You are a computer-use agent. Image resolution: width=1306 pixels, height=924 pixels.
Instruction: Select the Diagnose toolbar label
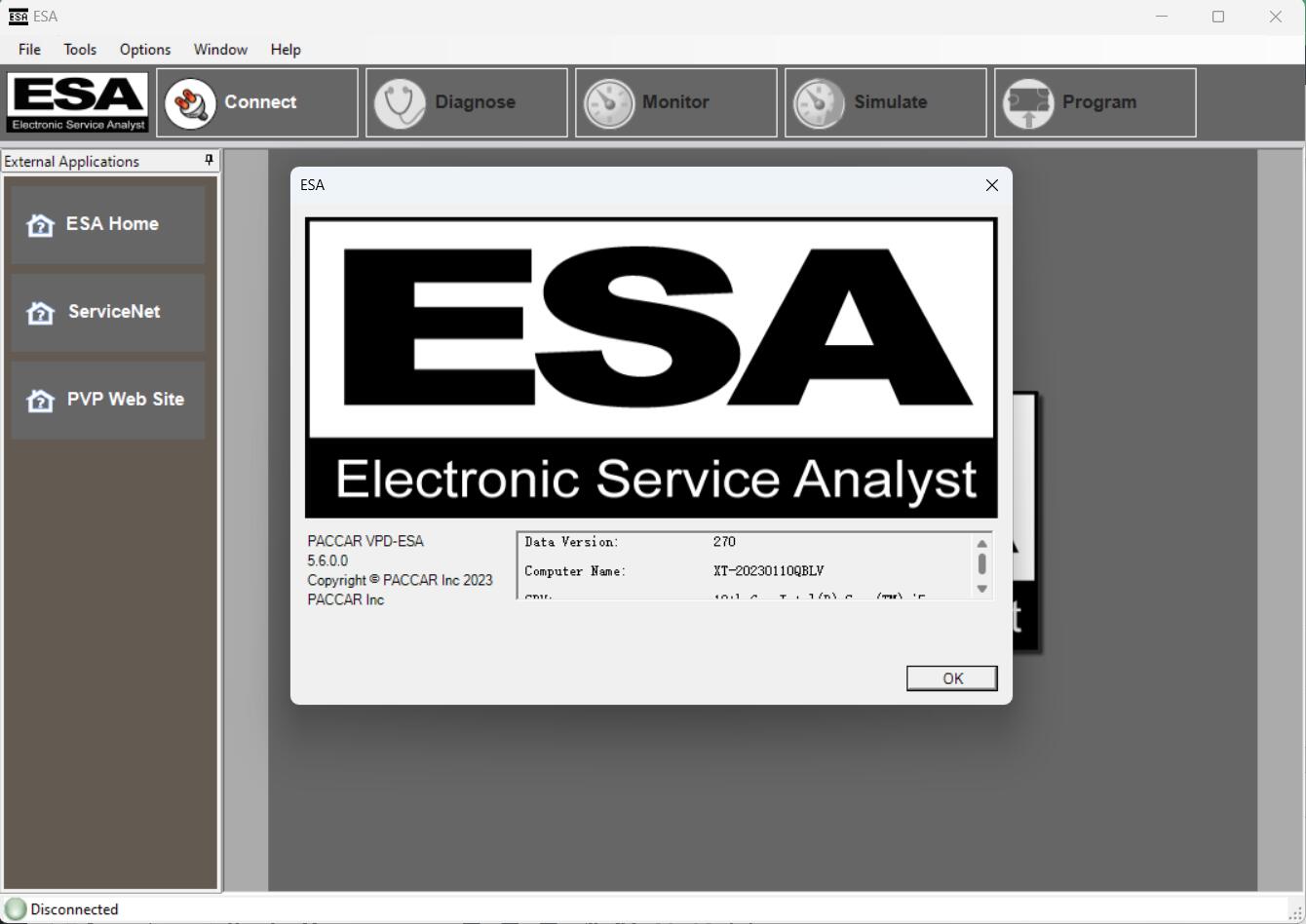475,101
